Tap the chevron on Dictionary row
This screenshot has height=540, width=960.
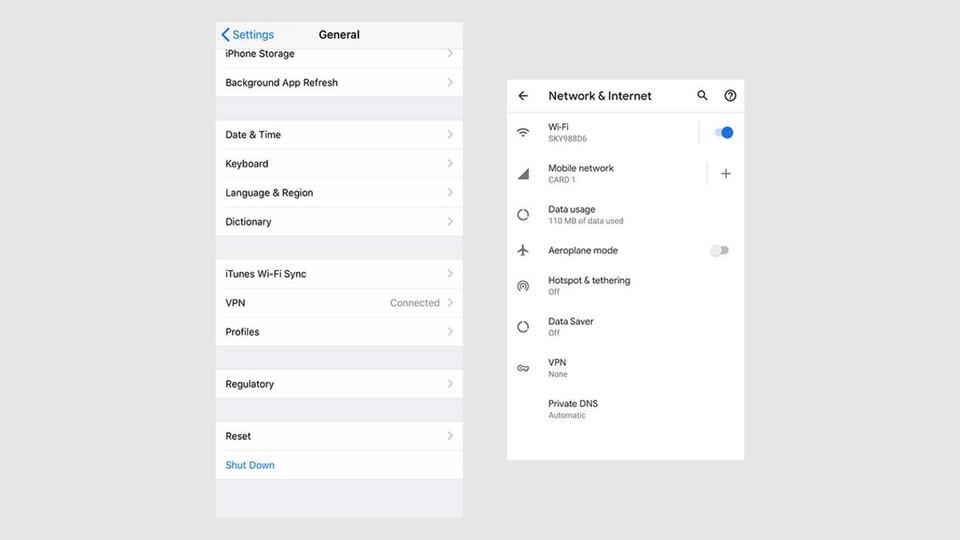pos(450,222)
